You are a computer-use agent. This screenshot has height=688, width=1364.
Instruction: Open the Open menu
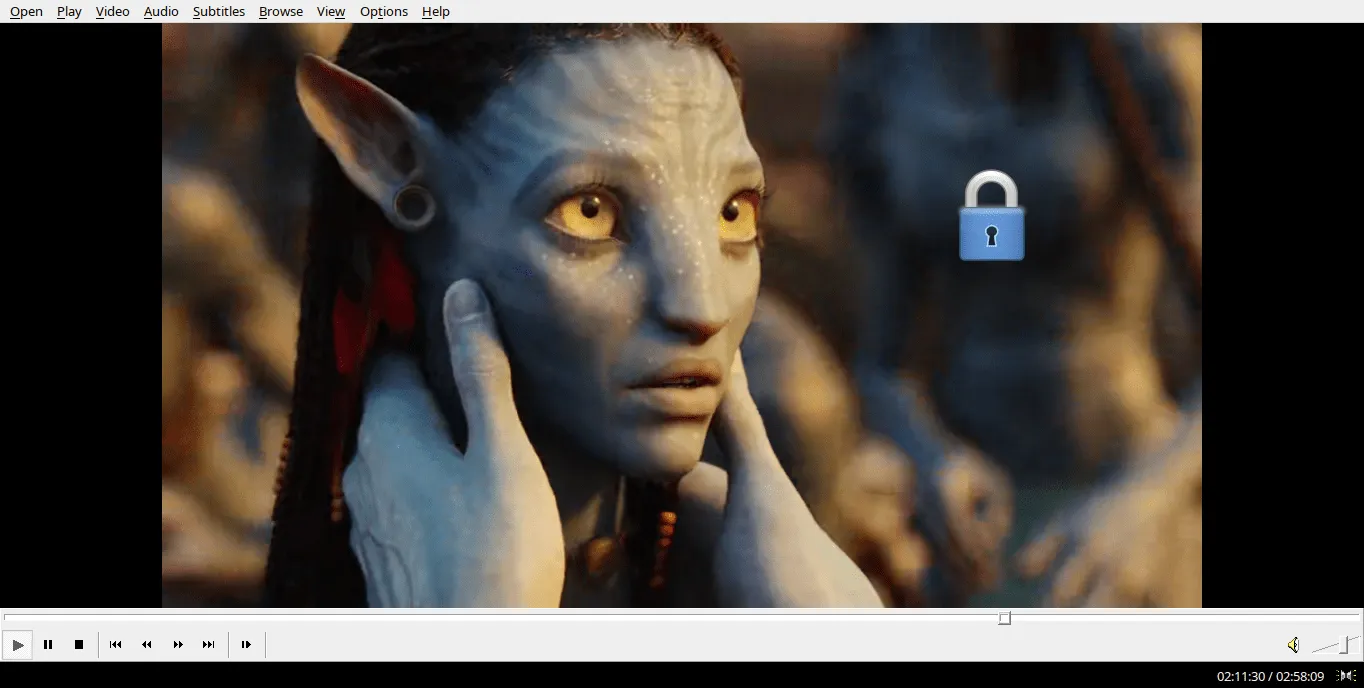[26, 12]
